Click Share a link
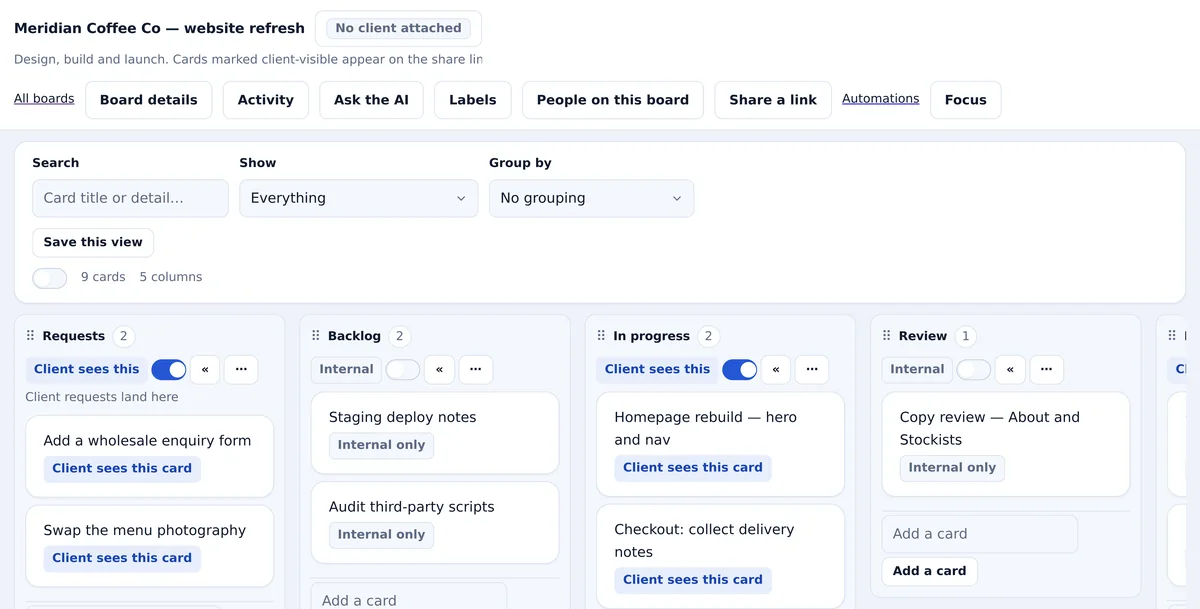Viewport: 1200px width, 609px height. 773,100
